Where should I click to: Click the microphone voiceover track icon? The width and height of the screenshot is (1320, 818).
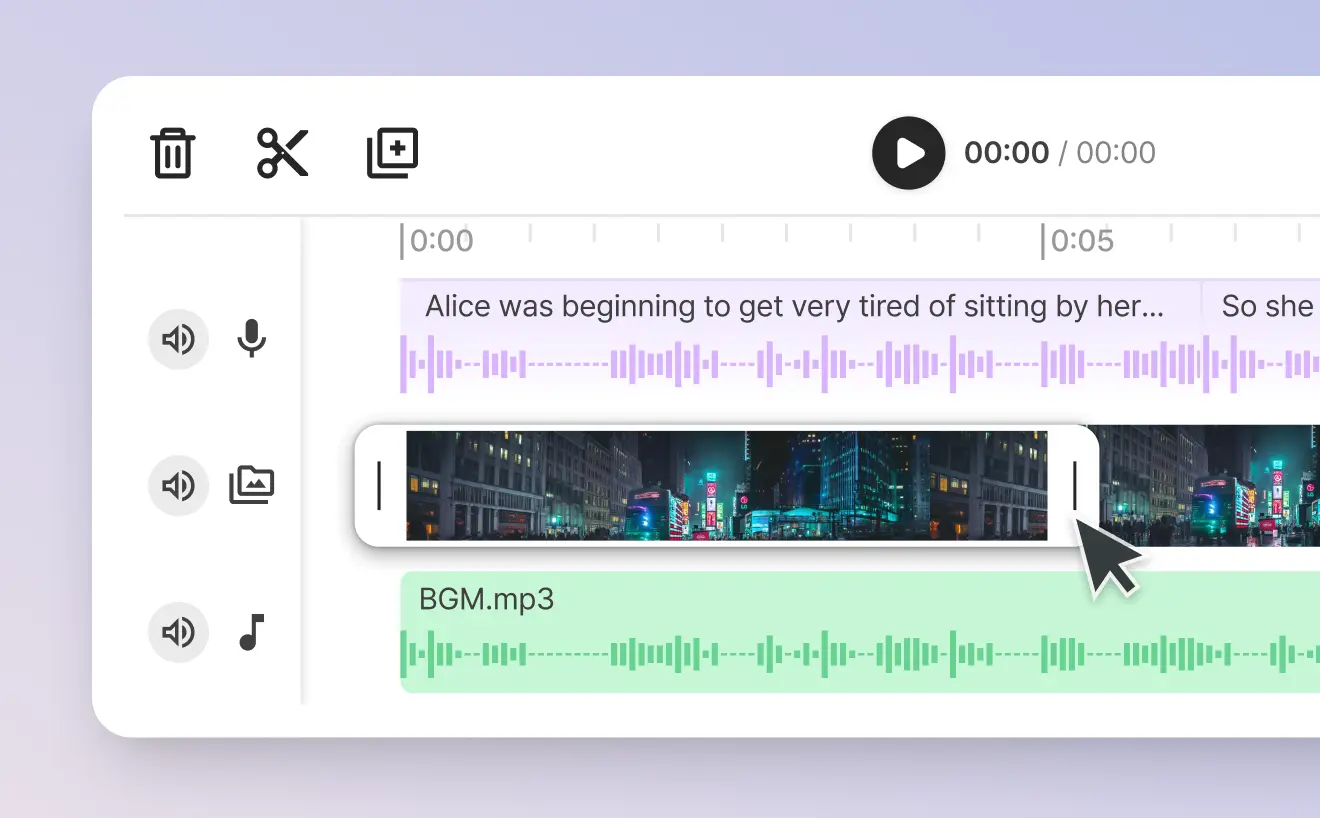tap(252, 340)
